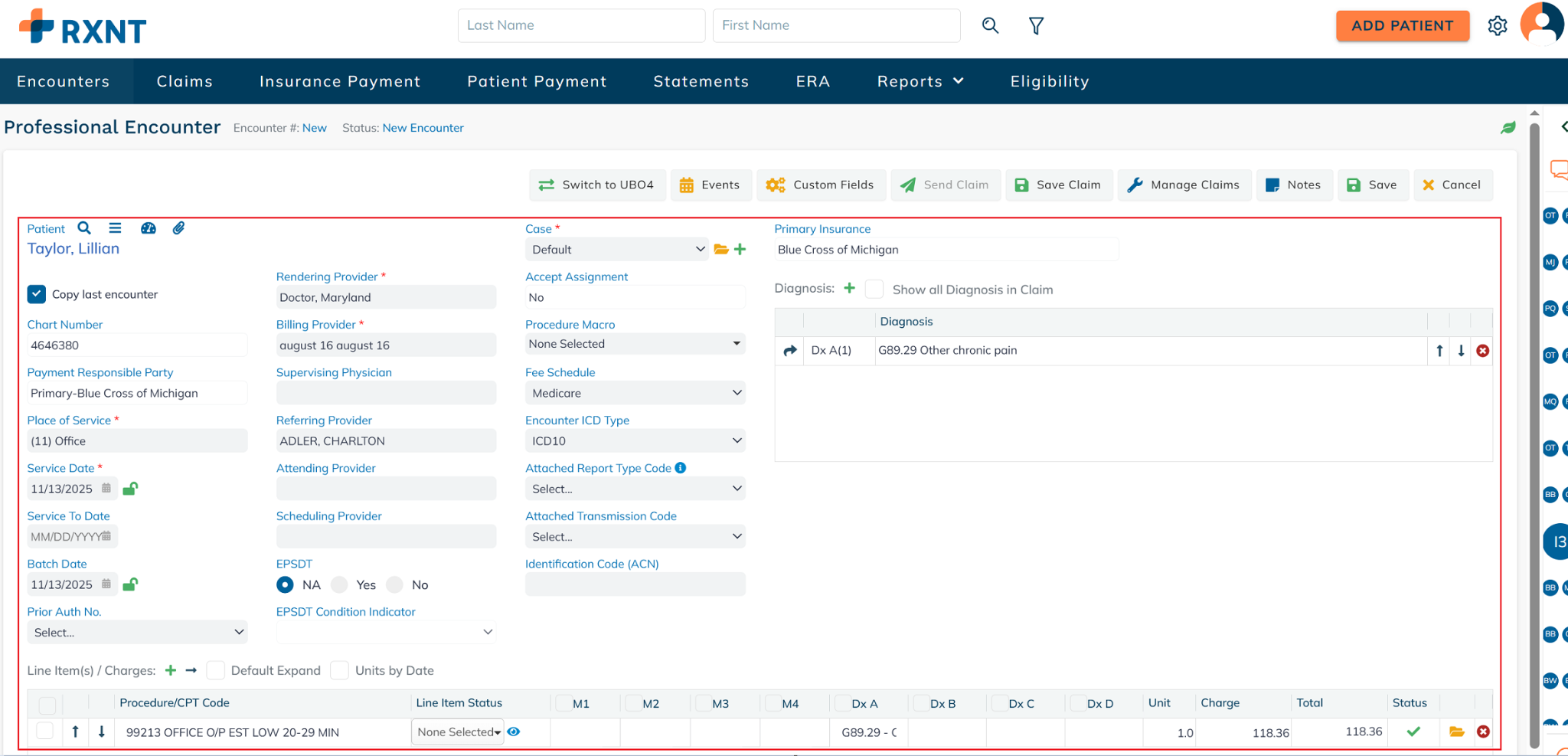The image size is (1568, 756).
Task: Open the settings gear icon
Action: pyautogui.click(x=1498, y=26)
